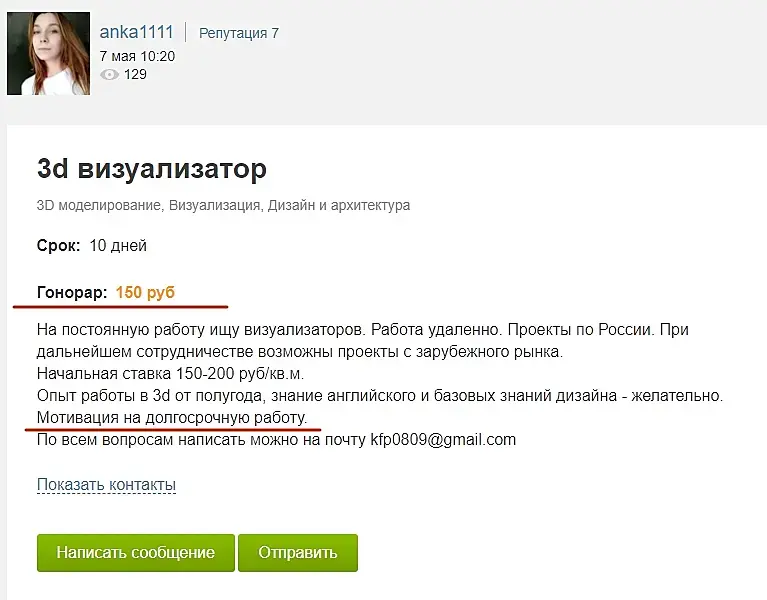
Task: Click the "Срок:" label
Action: click(58, 245)
